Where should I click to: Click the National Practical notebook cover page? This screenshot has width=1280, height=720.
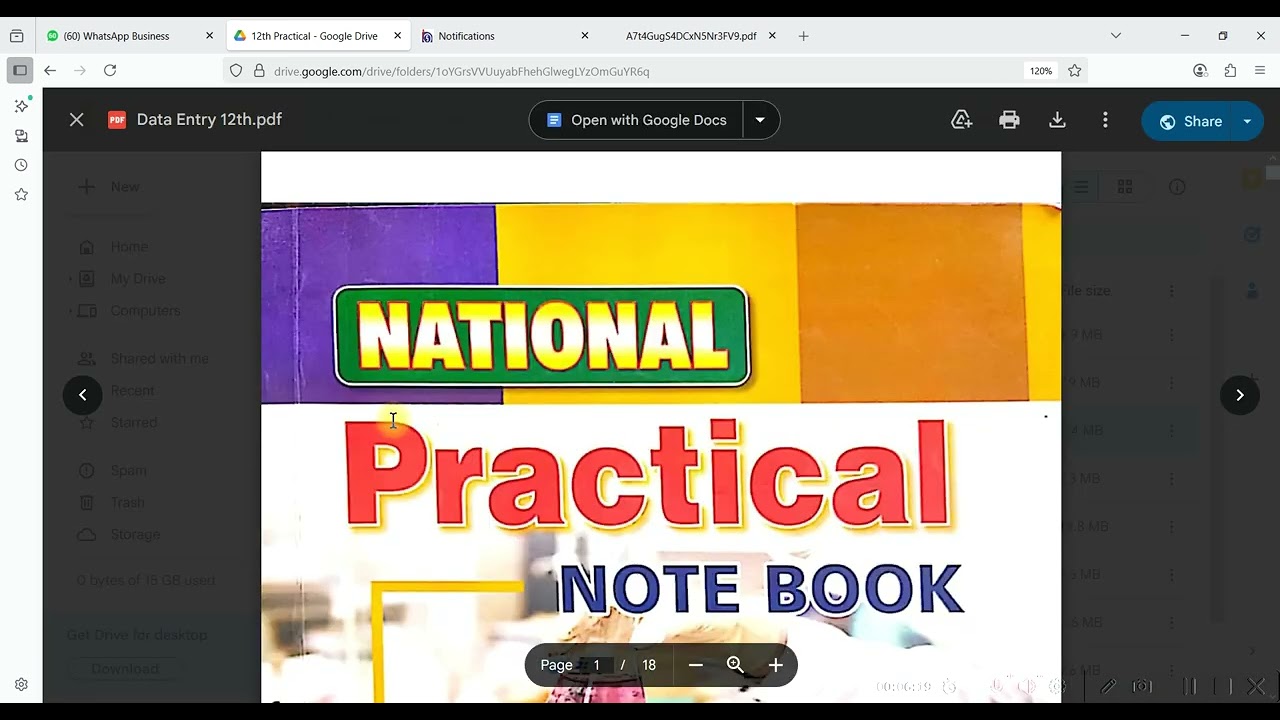click(x=661, y=427)
